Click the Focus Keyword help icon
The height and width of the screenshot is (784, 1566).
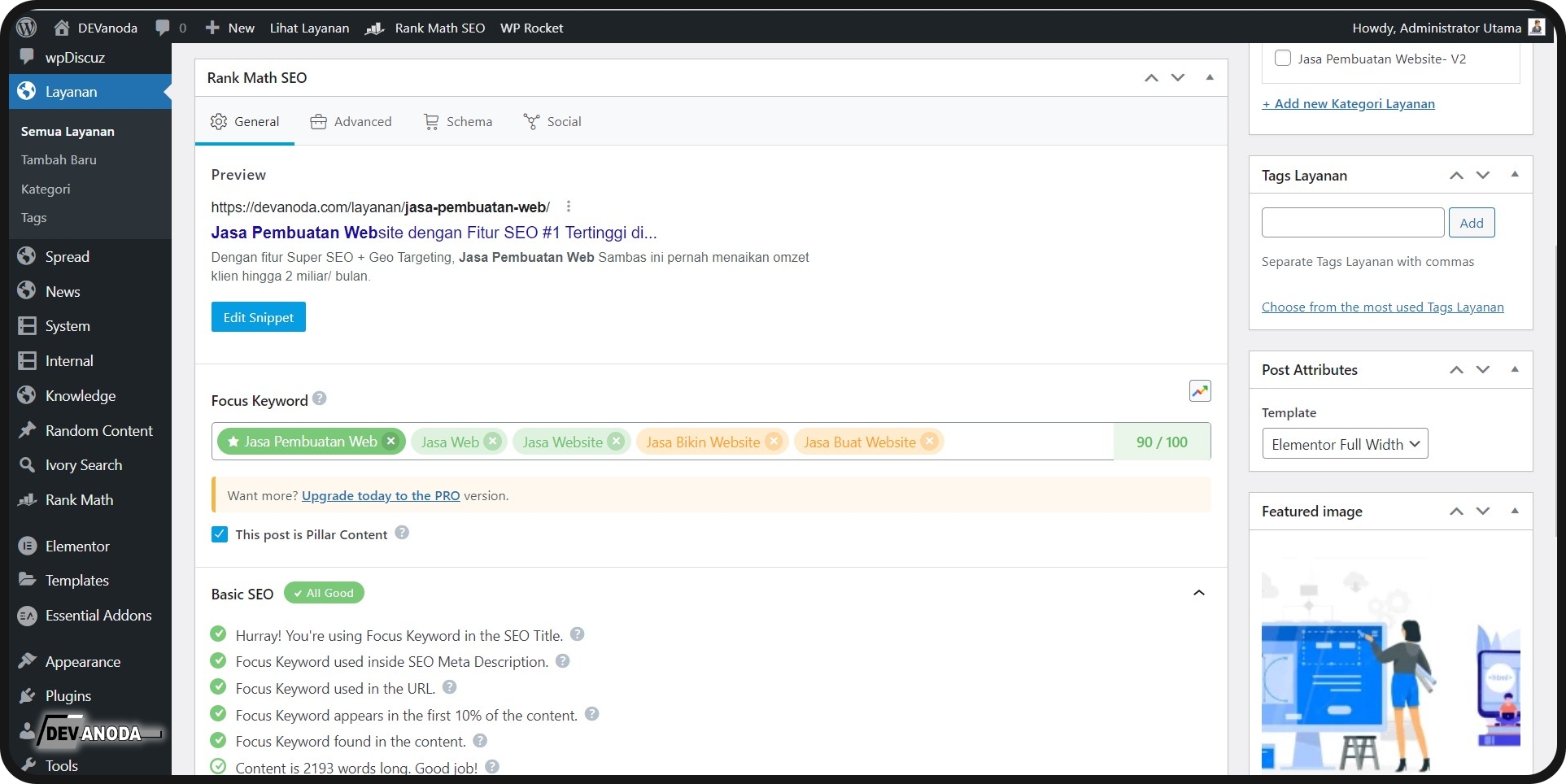[320, 399]
